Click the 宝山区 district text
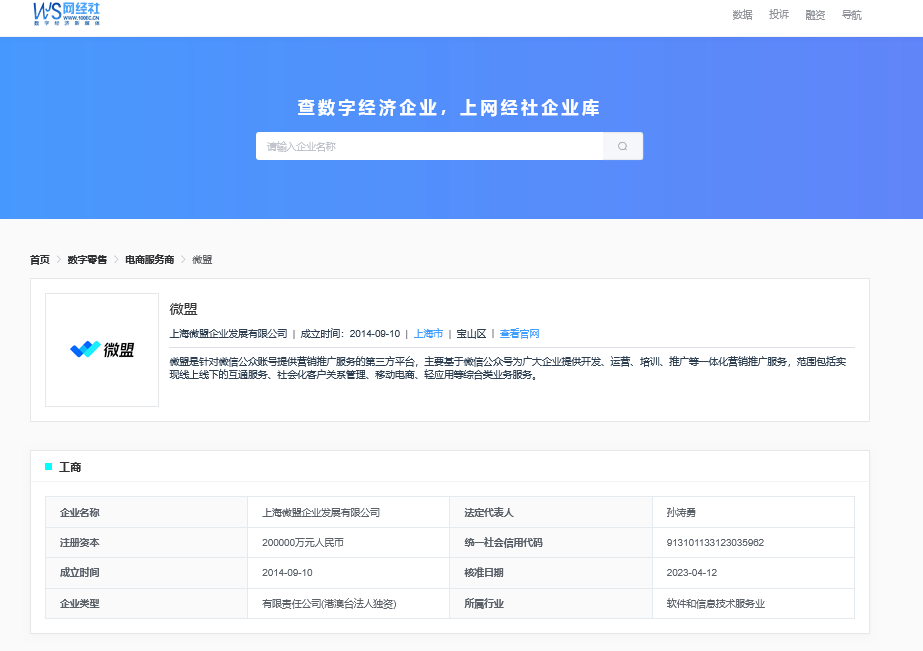The width and height of the screenshot is (923, 651). pyautogui.click(x=471, y=334)
